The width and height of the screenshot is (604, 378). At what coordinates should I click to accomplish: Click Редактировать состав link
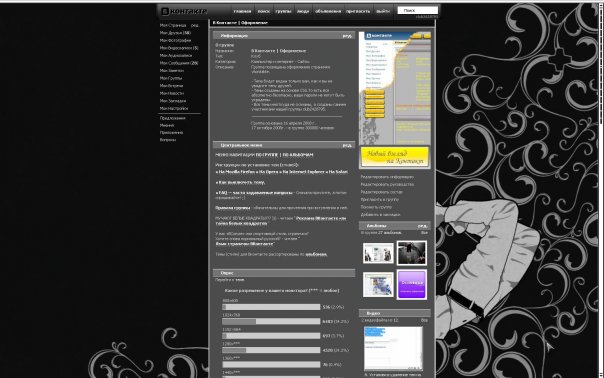click(382, 192)
